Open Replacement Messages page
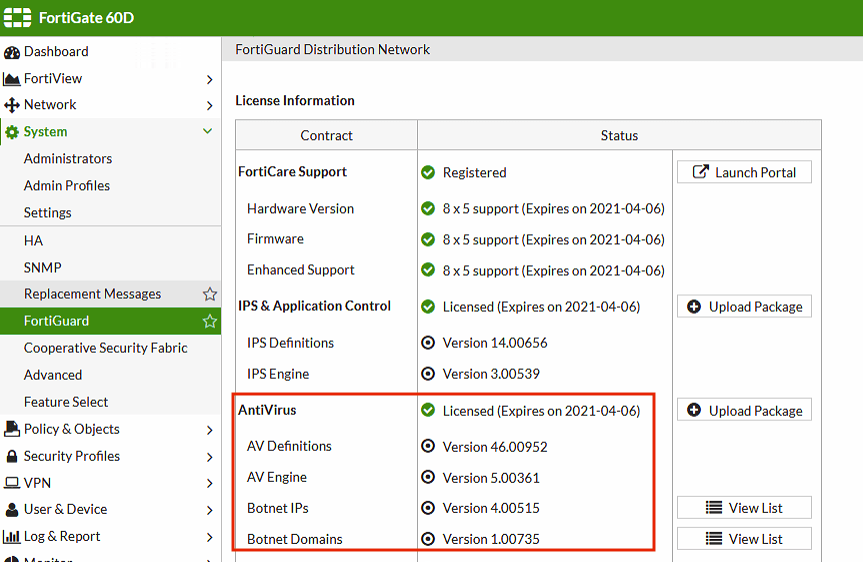Image resolution: width=863 pixels, height=562 pixels. click(110, 294)
